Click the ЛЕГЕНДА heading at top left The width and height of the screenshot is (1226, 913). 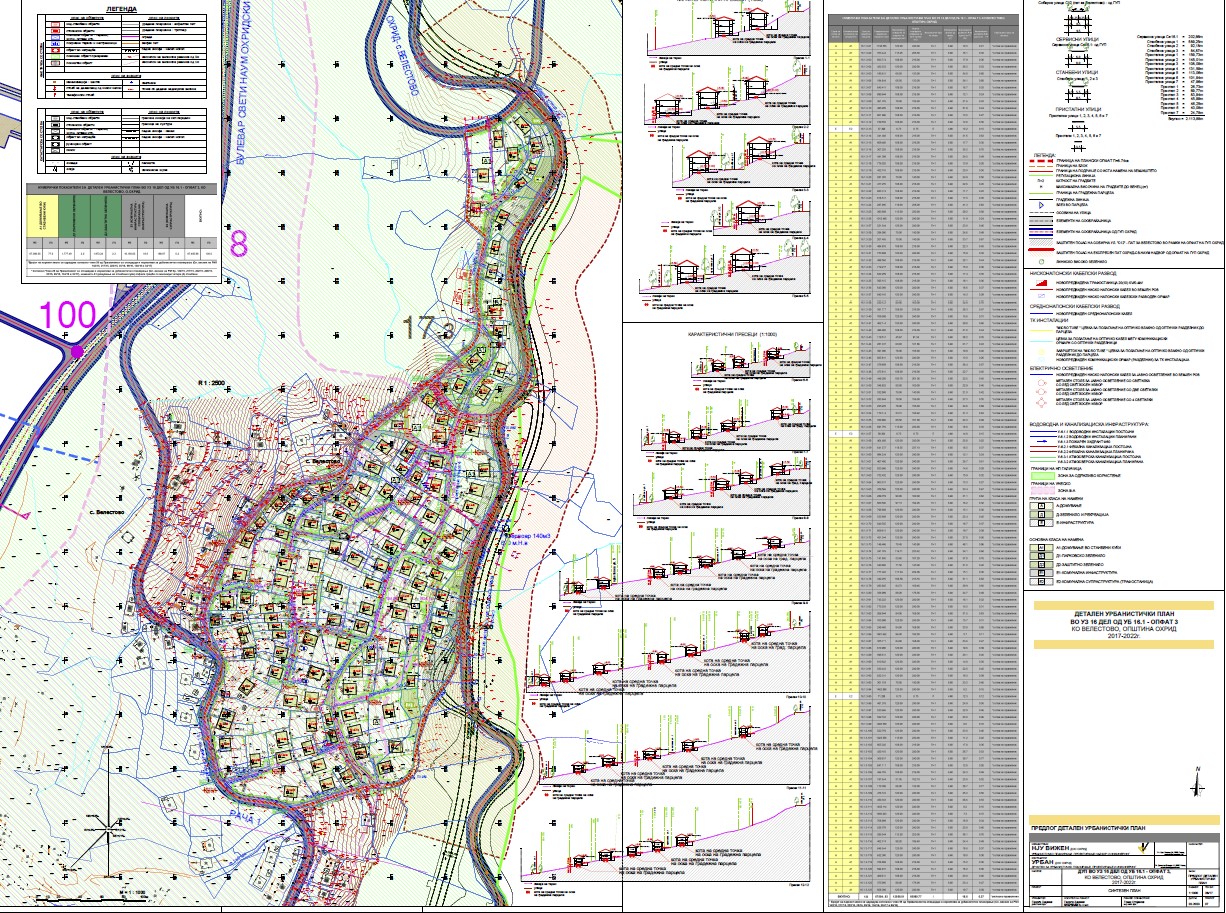click(119, 7)
